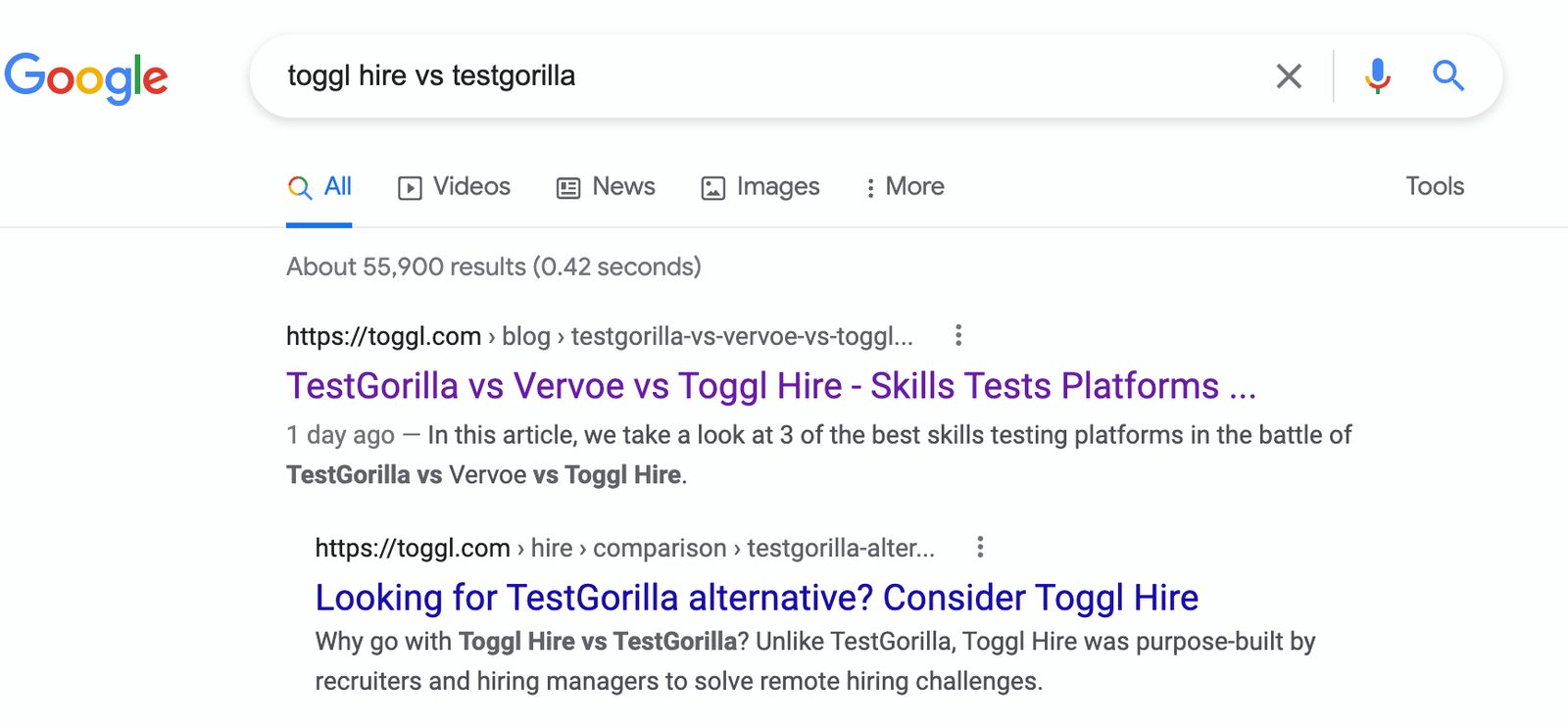Clear the search query with X

coord(1289,75)
